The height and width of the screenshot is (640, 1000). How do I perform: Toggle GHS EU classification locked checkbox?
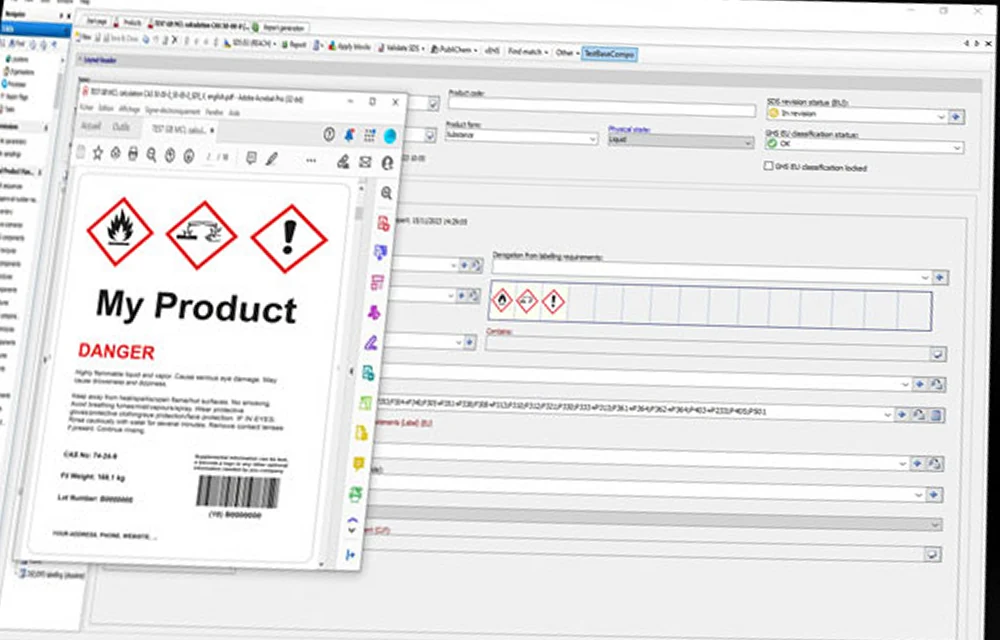[x=768, y=166]
